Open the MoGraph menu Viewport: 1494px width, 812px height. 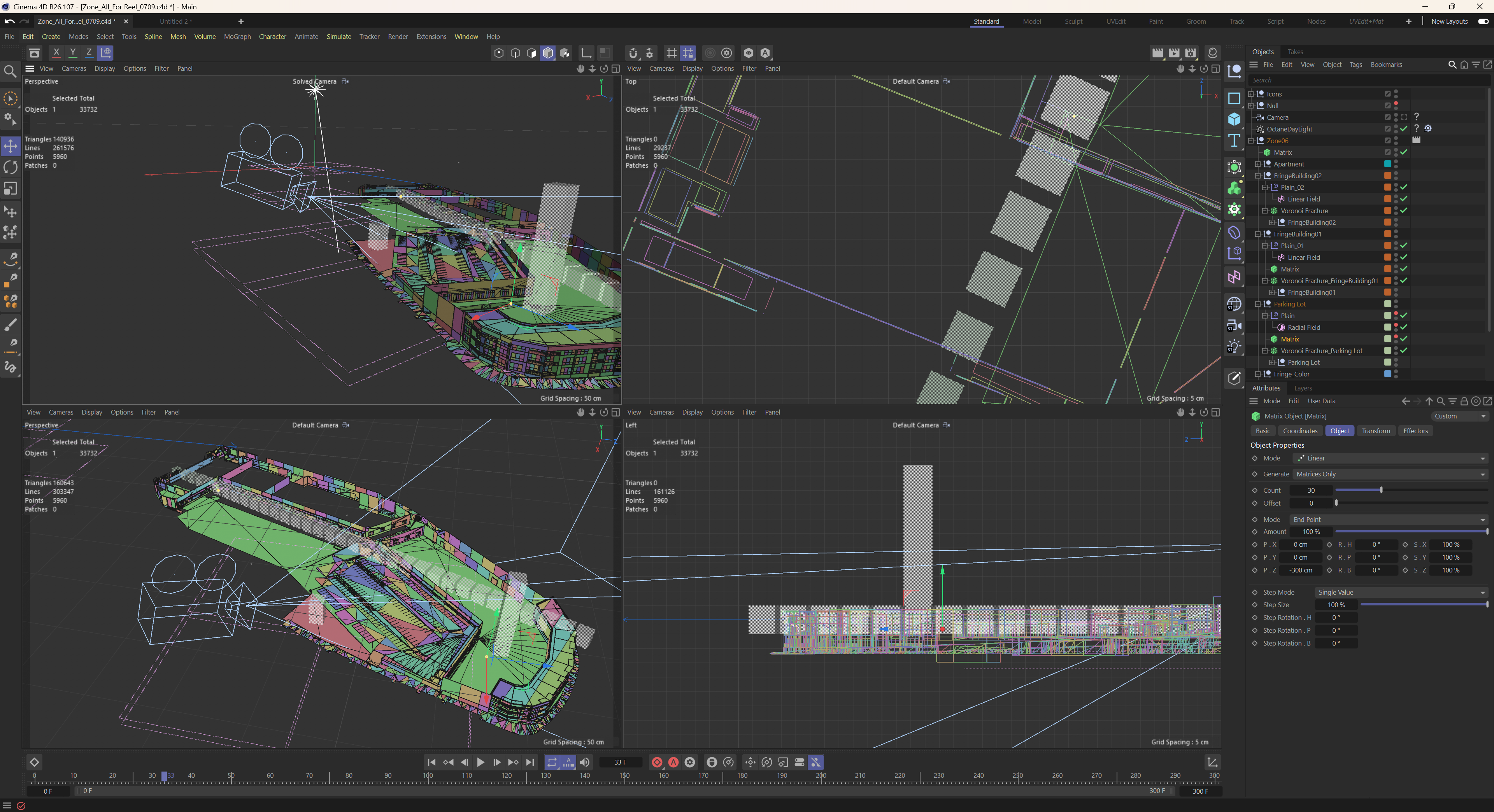237,37
